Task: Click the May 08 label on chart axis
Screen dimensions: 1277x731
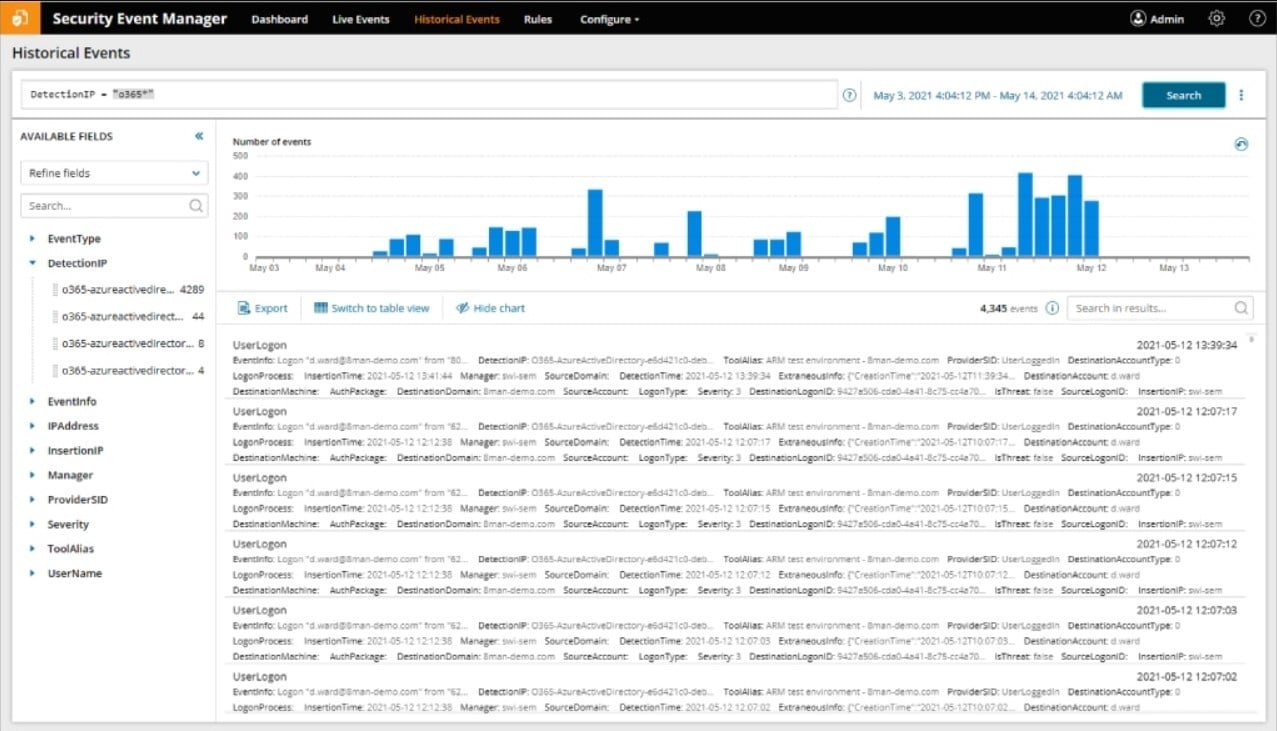Action: pyautogui.click(x=711, y=268)
